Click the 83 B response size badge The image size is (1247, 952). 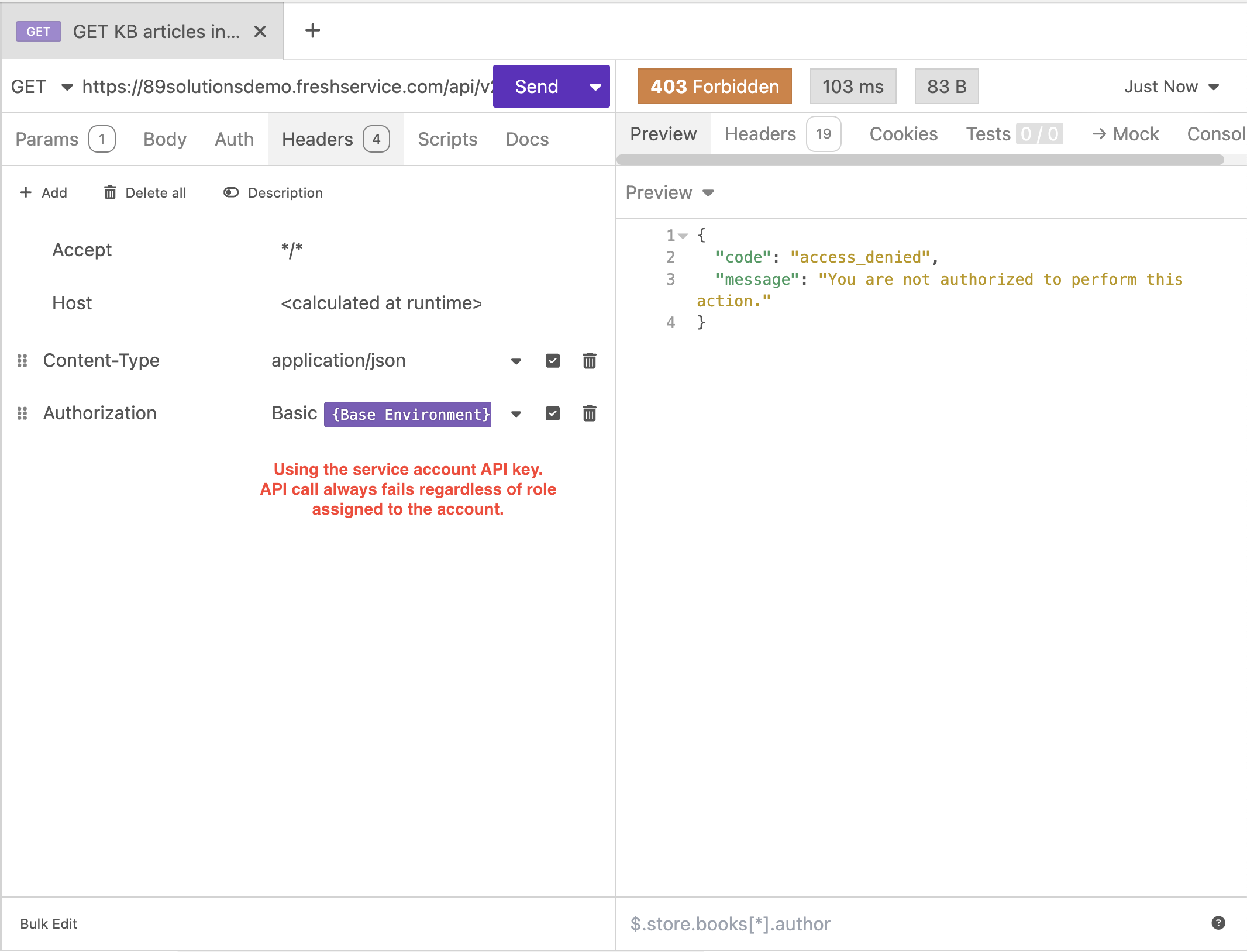click(x=946, y=87)
